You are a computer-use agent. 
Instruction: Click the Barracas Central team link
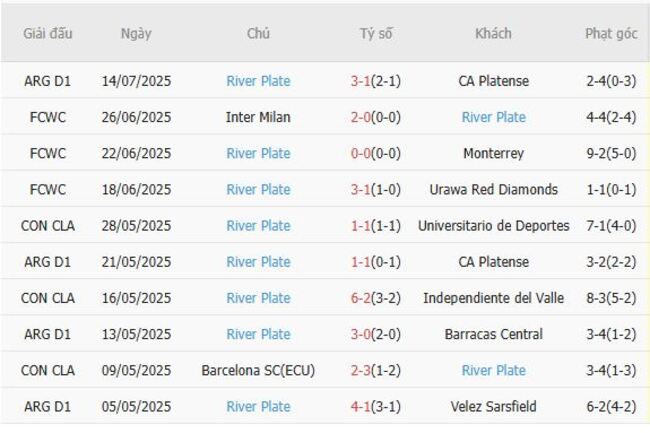(493, 334)
